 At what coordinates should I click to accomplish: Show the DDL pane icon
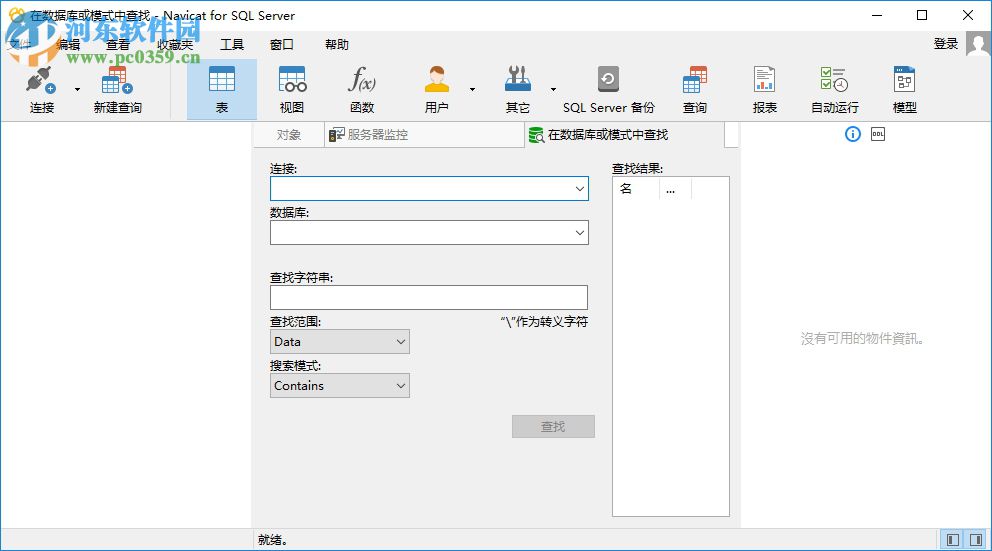pos(878,134)
